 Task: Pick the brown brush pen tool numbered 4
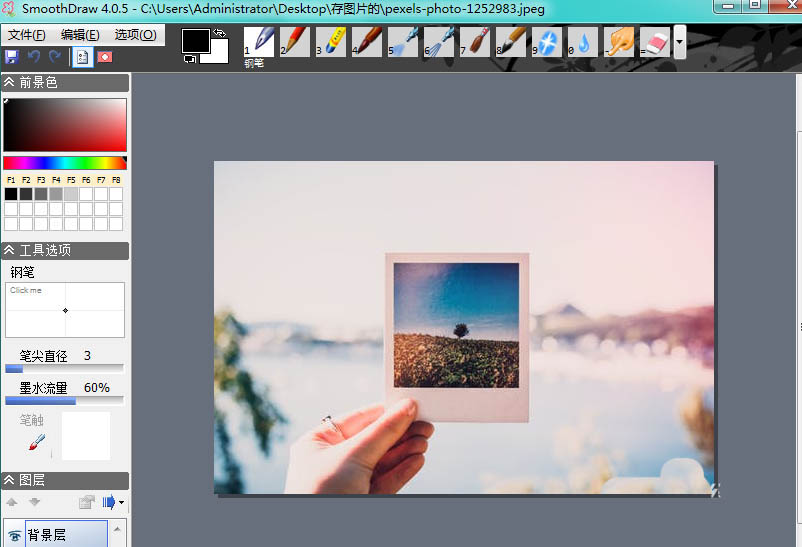pyautogui.click(x=367, y=41)
